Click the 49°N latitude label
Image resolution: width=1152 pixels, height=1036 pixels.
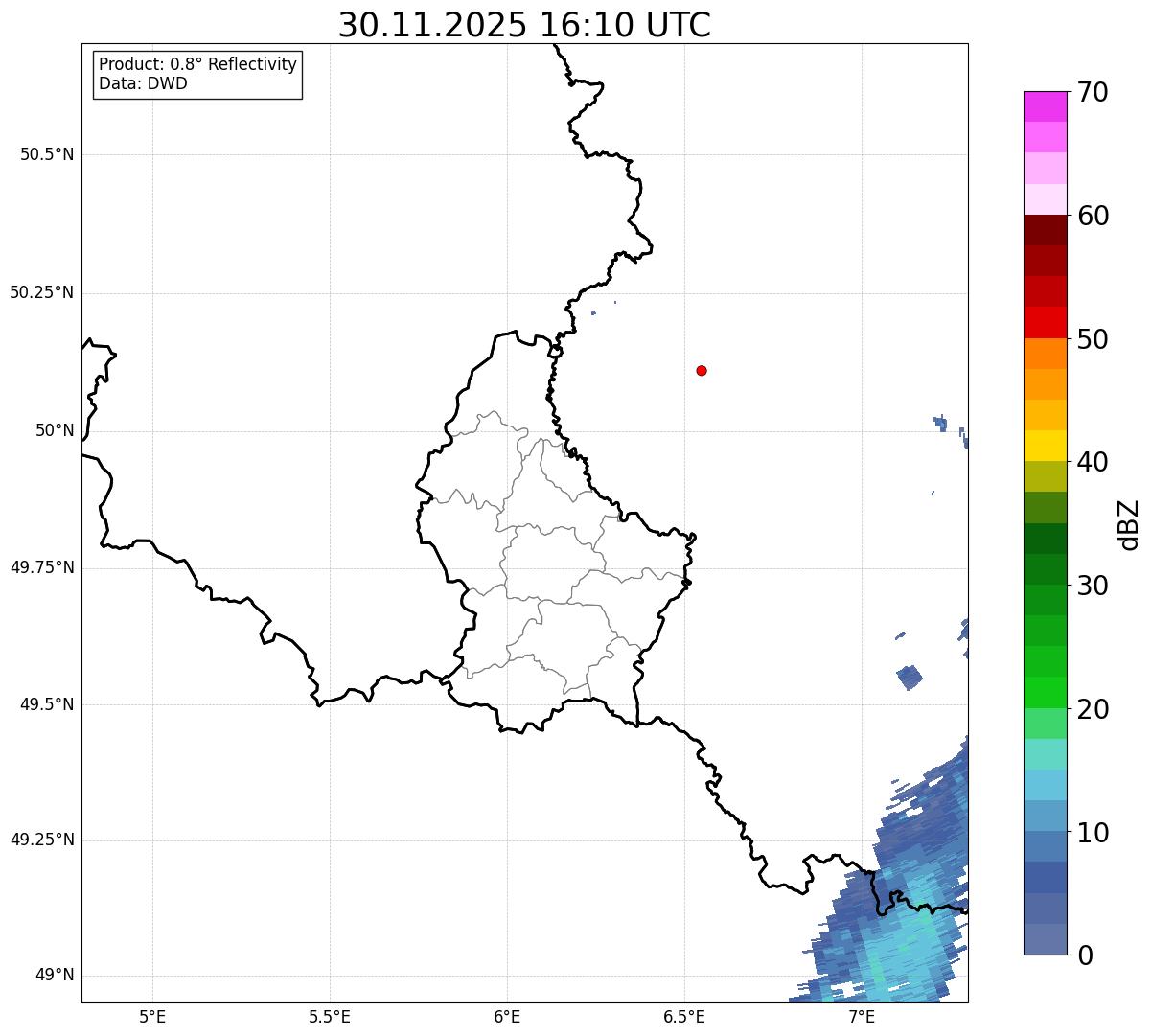[55, 976]
